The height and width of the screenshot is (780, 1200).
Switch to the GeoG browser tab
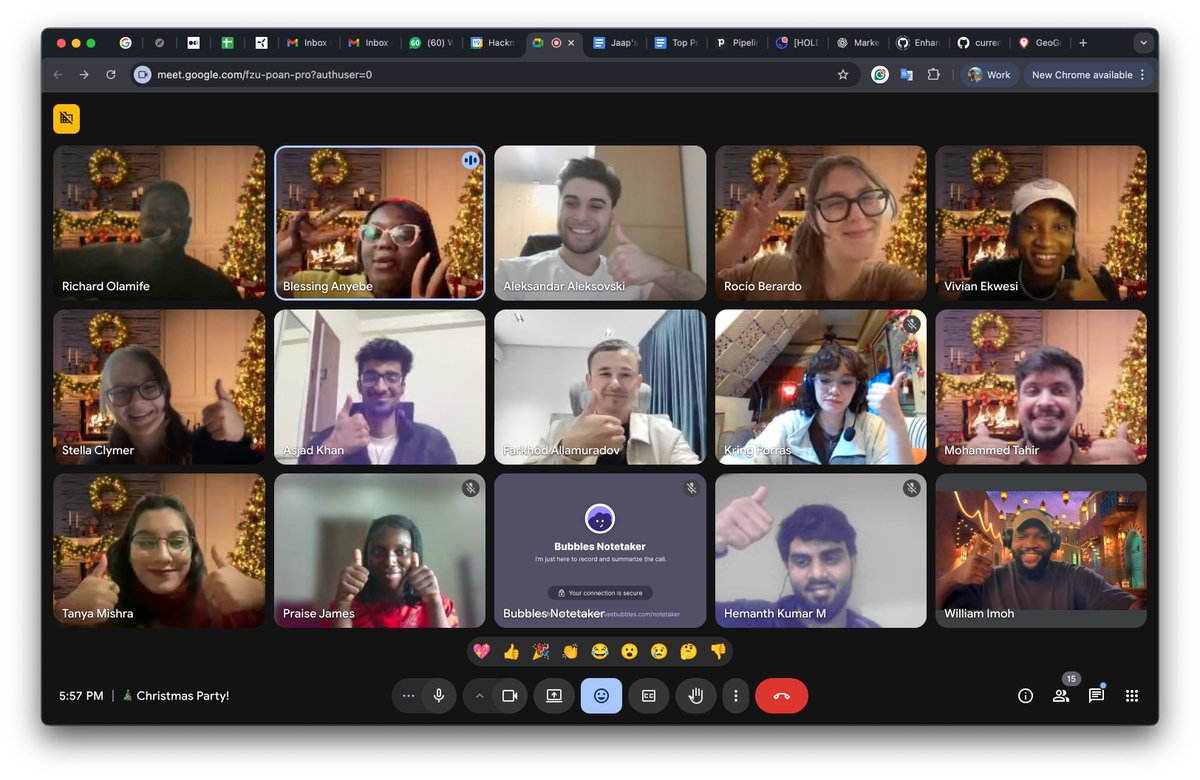click(x=1039, y=43)
